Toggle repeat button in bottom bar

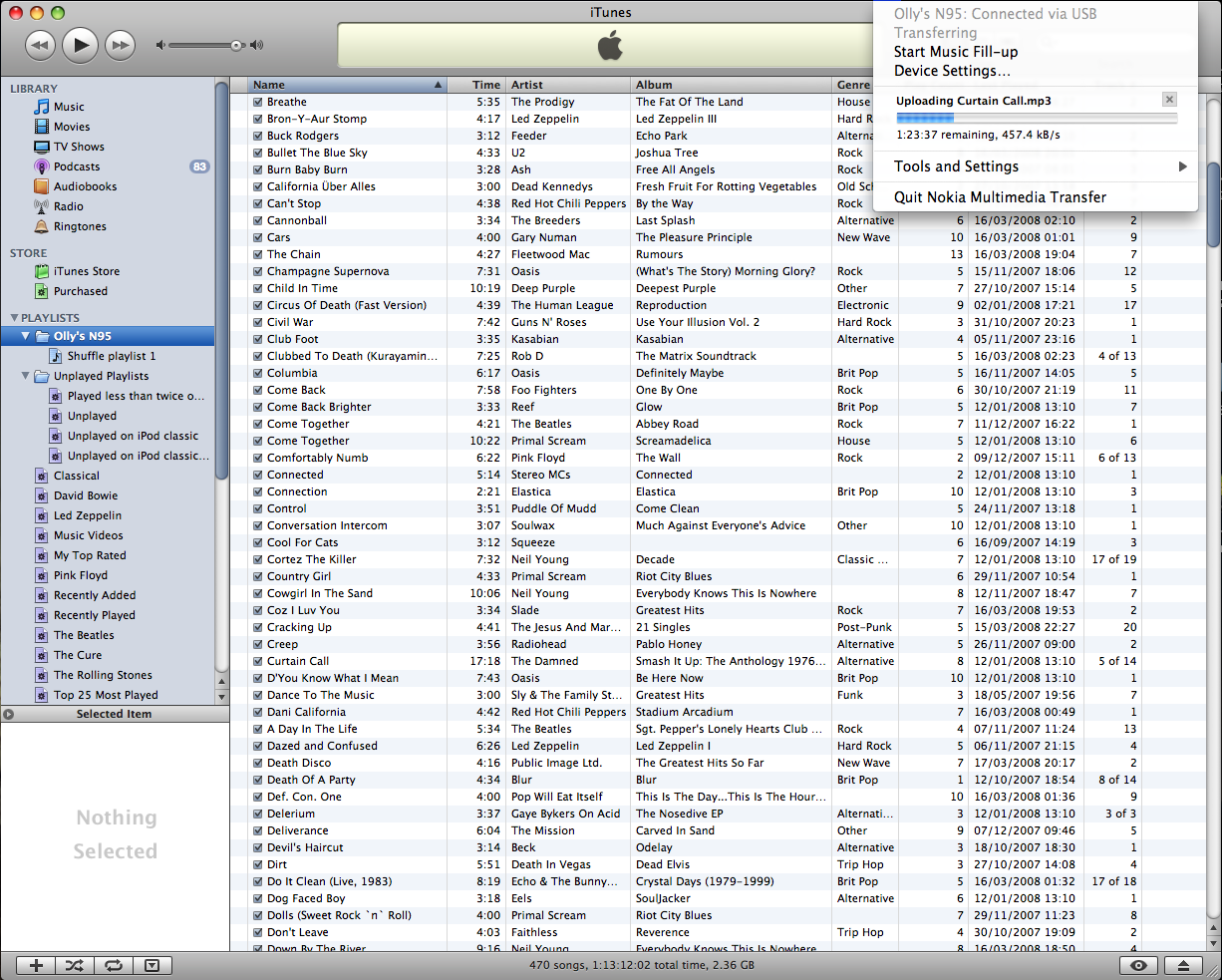tap(114, 965)
